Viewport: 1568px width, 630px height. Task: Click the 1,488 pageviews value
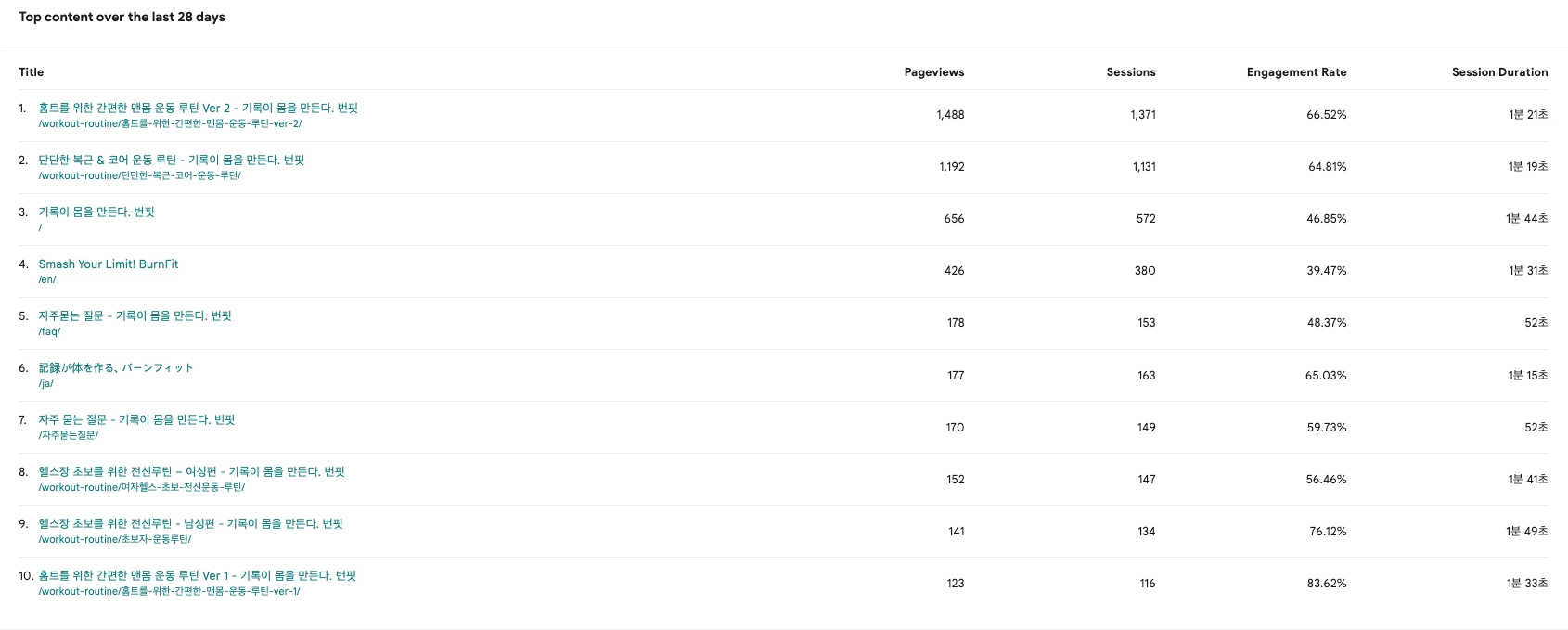tap(950, 115)
